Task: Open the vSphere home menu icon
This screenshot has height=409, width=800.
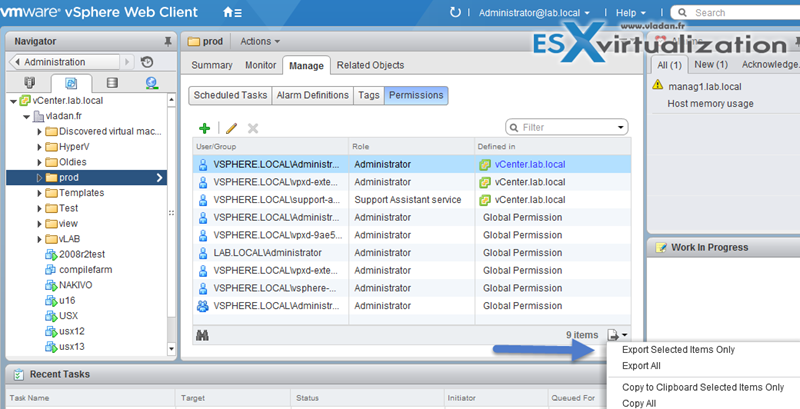Action: (x=233, y=13)
